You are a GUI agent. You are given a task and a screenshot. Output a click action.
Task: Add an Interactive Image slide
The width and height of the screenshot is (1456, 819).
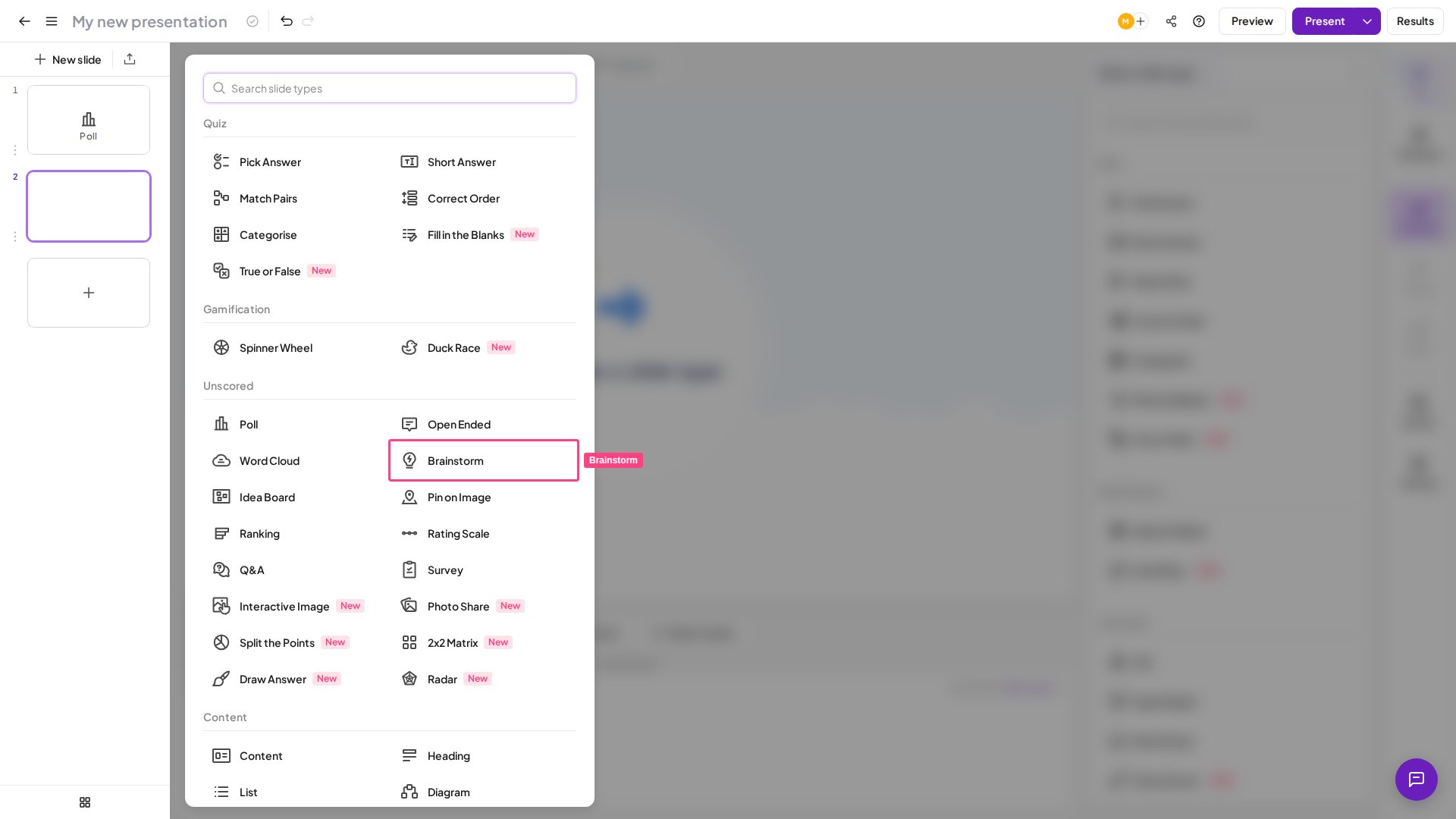pyautogui.click(x=295, y=607)
